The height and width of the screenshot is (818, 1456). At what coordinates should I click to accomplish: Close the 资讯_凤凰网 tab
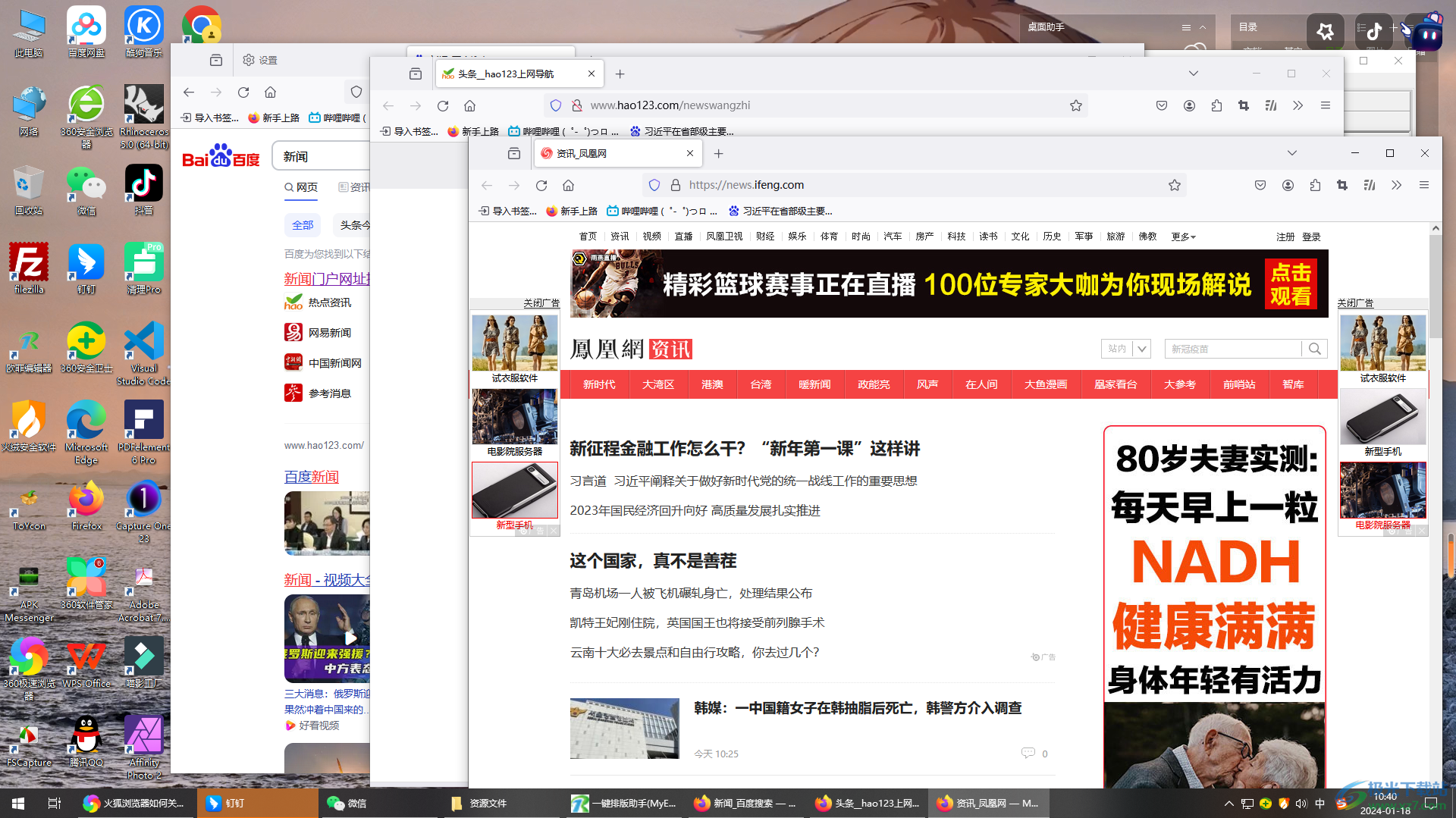[690, 153]
